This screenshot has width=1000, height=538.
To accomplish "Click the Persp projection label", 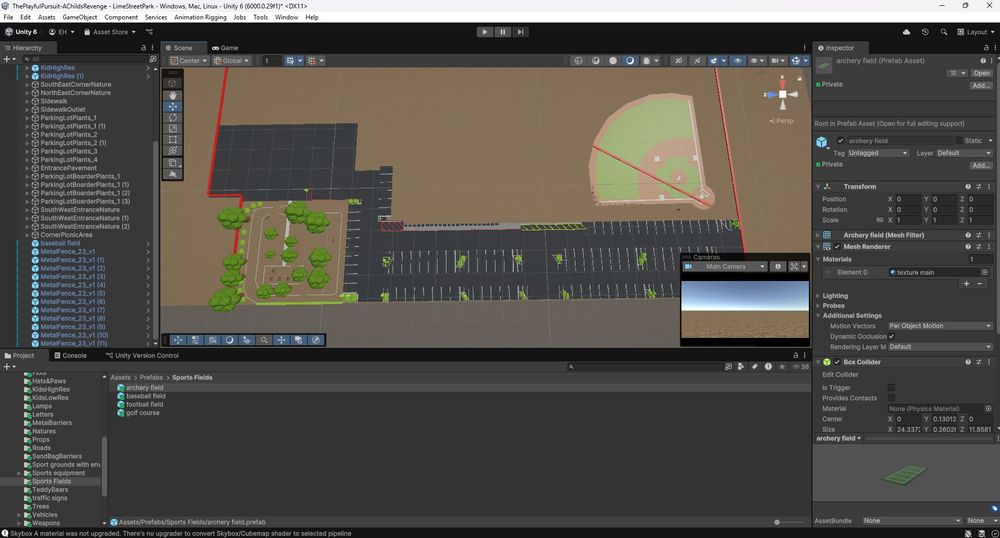I will click(782, 120).
